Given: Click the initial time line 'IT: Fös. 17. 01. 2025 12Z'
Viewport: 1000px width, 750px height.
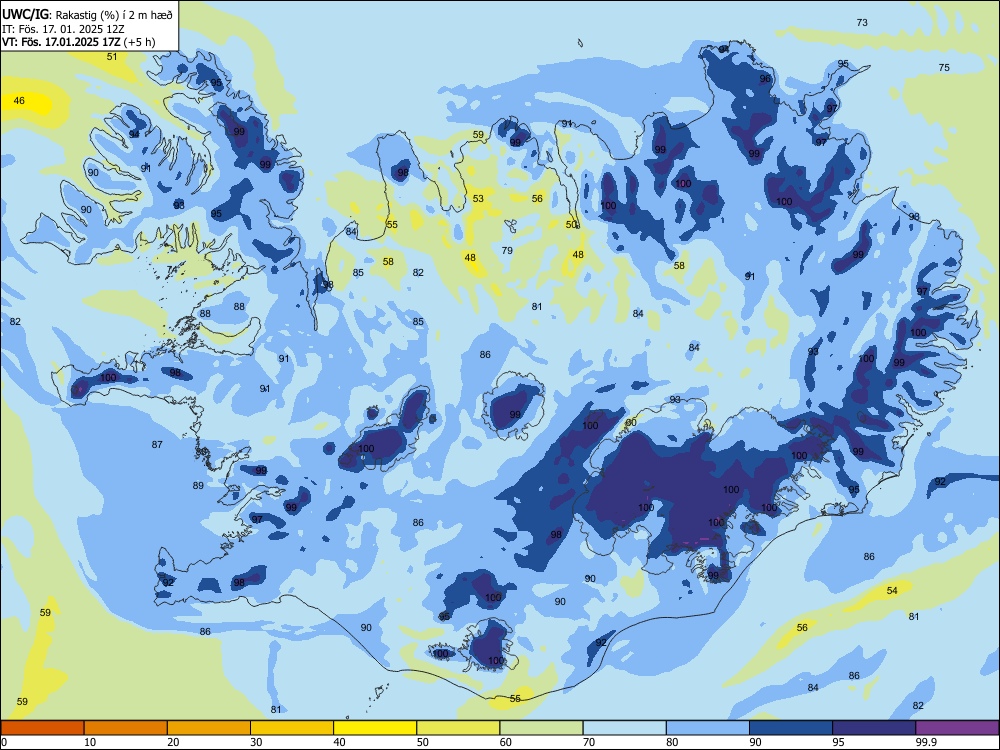Looking at the screenshot, I should click(x=63, y=29).
